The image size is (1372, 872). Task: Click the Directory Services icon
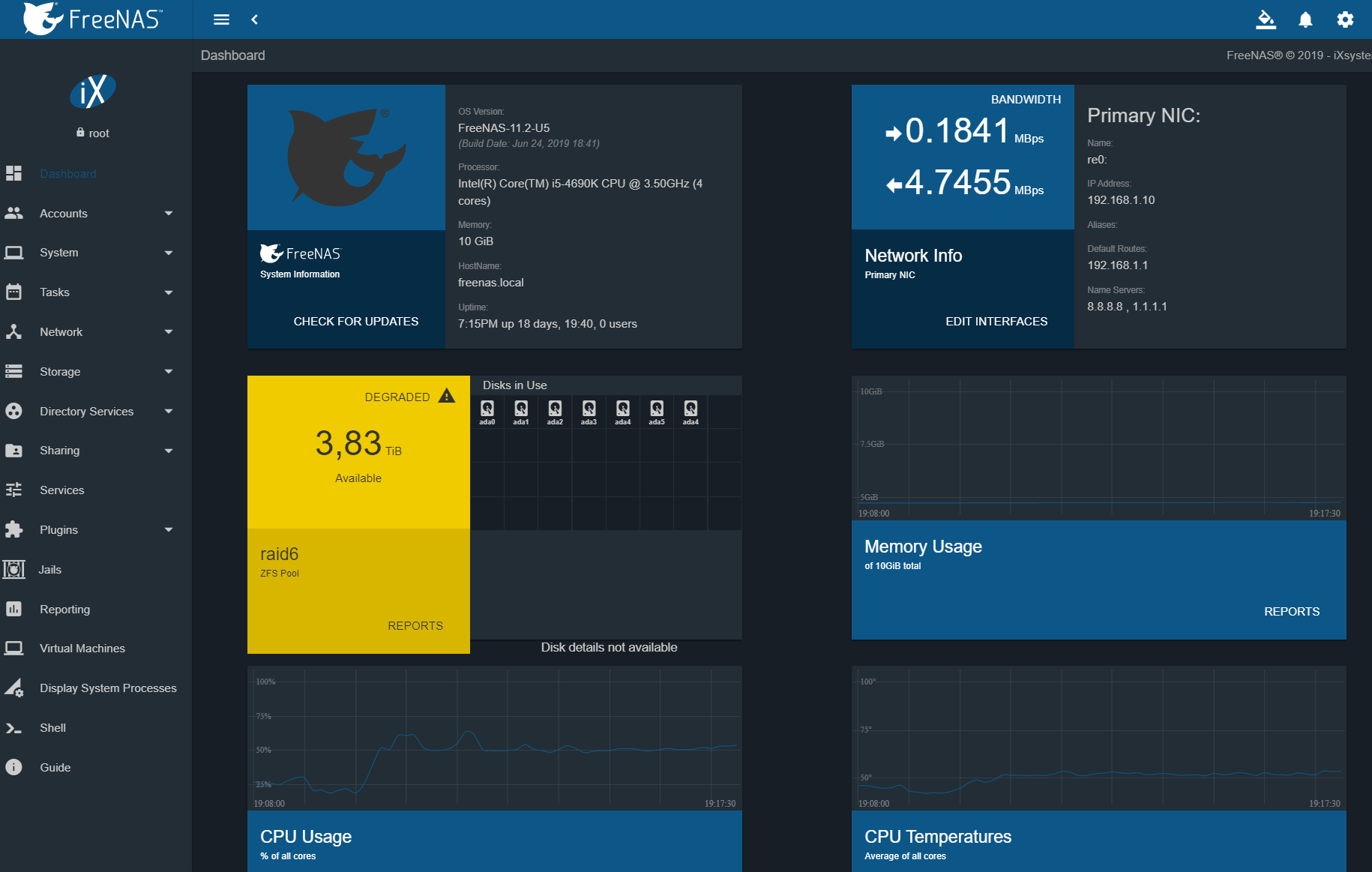coord(13,411)
